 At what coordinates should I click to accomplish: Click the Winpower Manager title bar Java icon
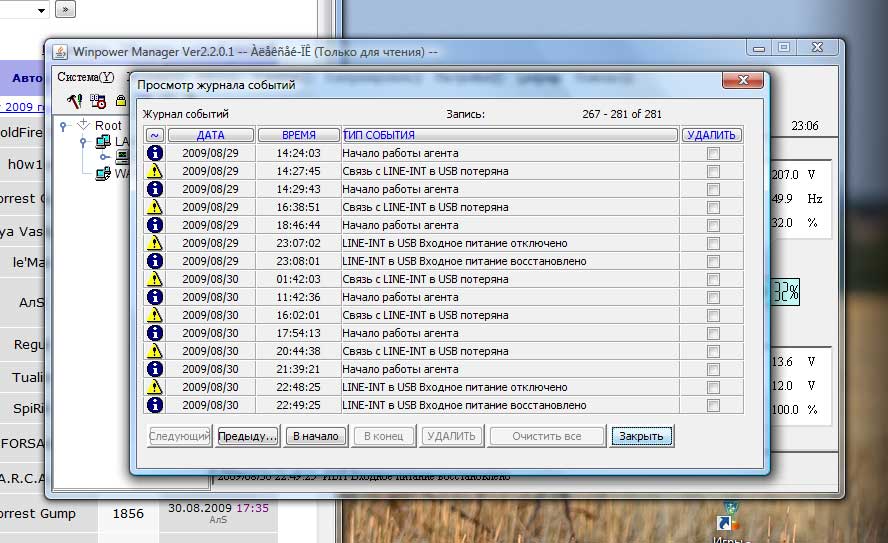coord(60,52)
